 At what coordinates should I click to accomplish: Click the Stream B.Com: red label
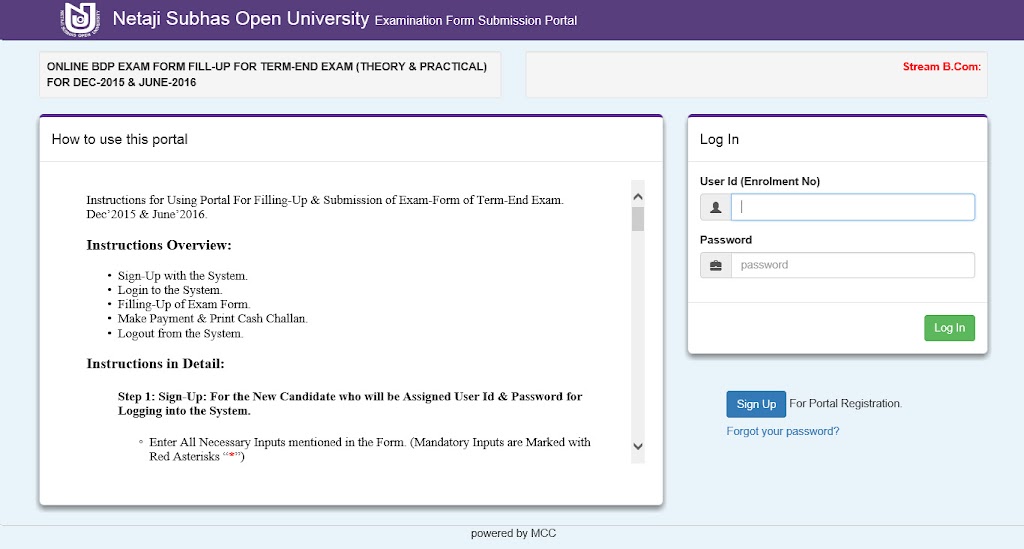(x=942, y=67)
